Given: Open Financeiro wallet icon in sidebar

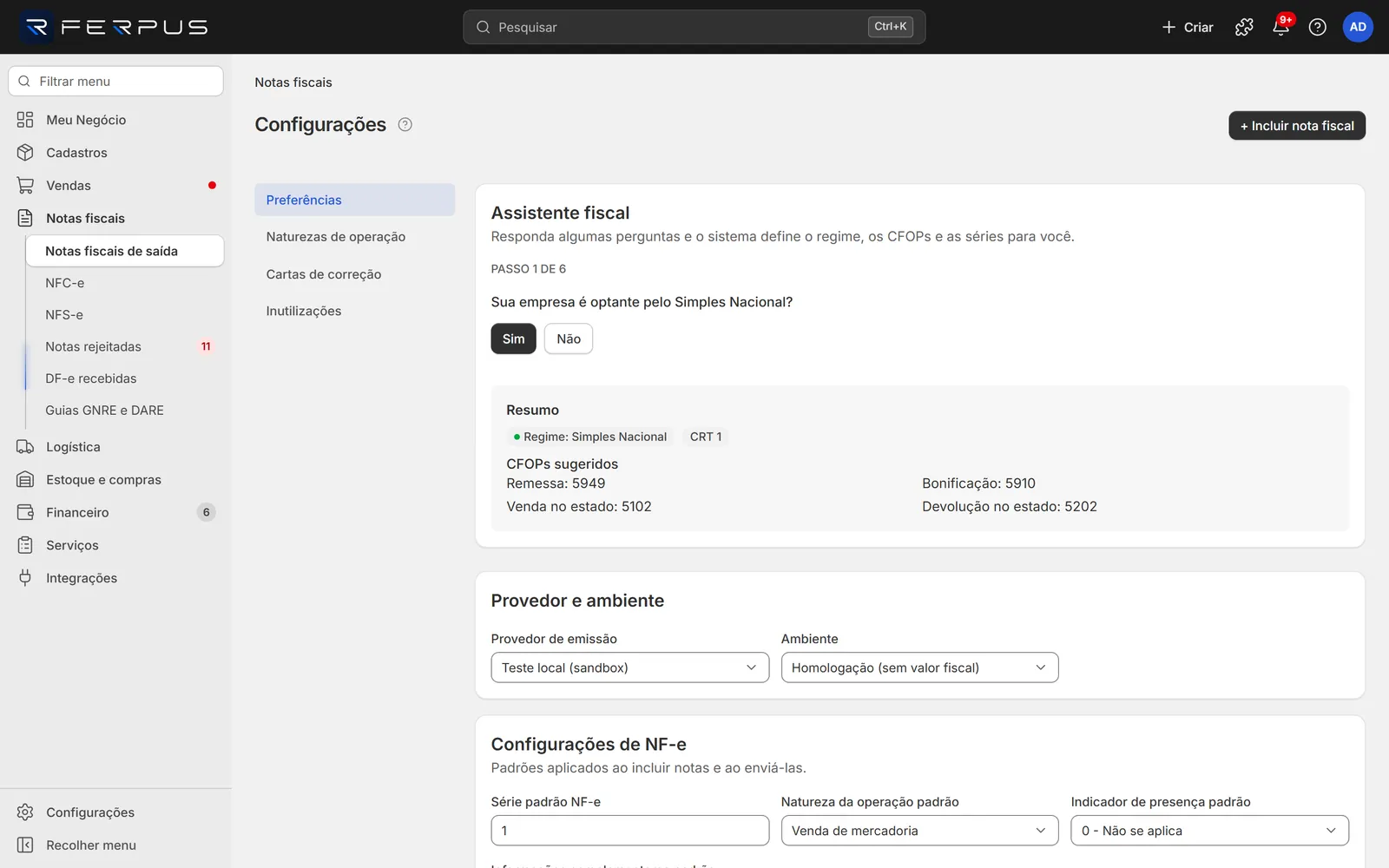Looking at the screenshot, I should (x=25, y=512).
